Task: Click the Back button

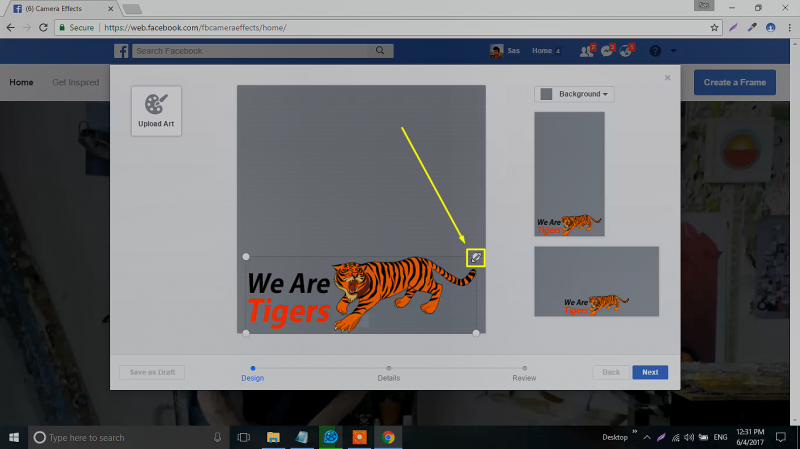Action: (611, 372)
